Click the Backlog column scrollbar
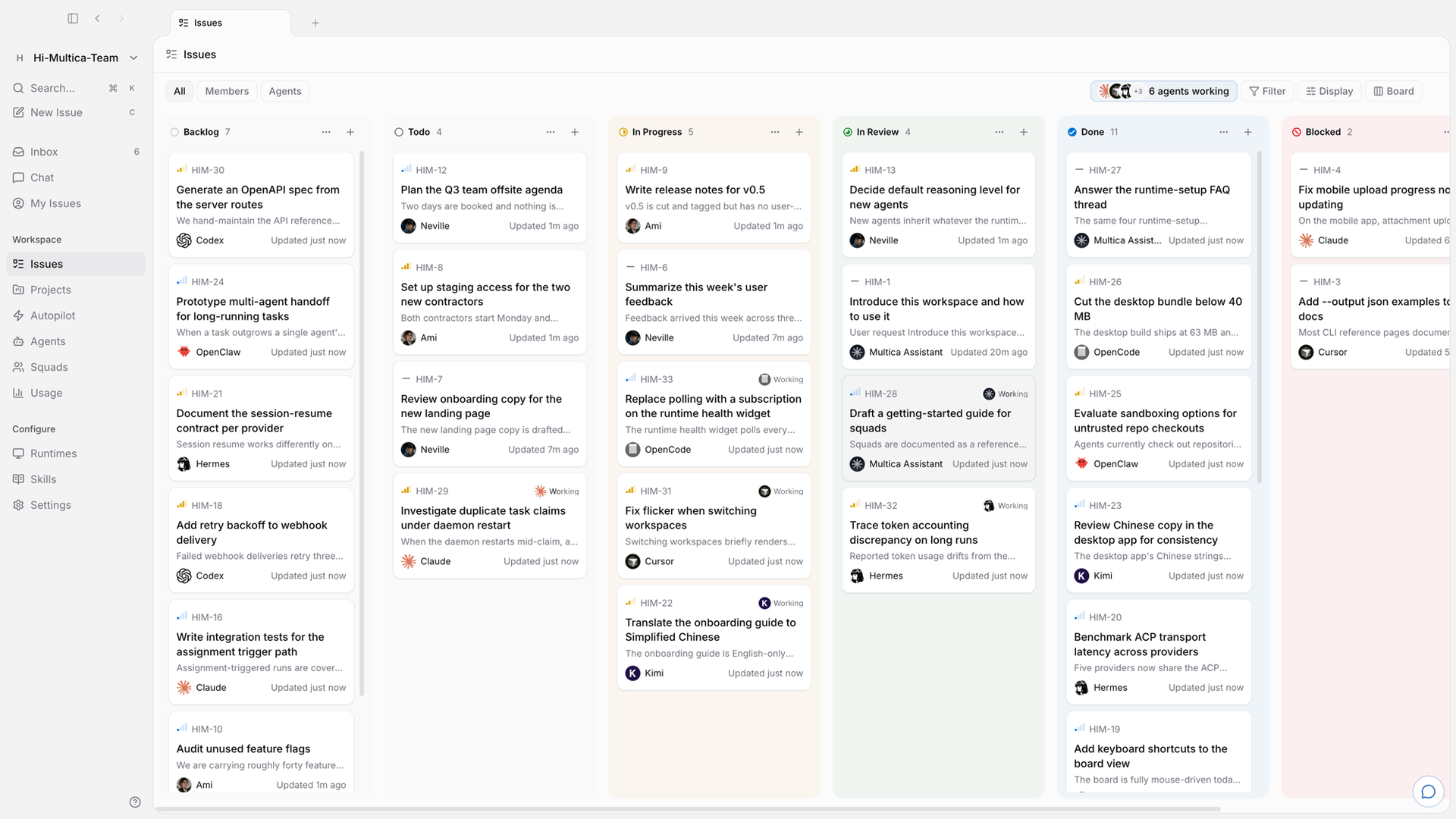 coord(362,423)
